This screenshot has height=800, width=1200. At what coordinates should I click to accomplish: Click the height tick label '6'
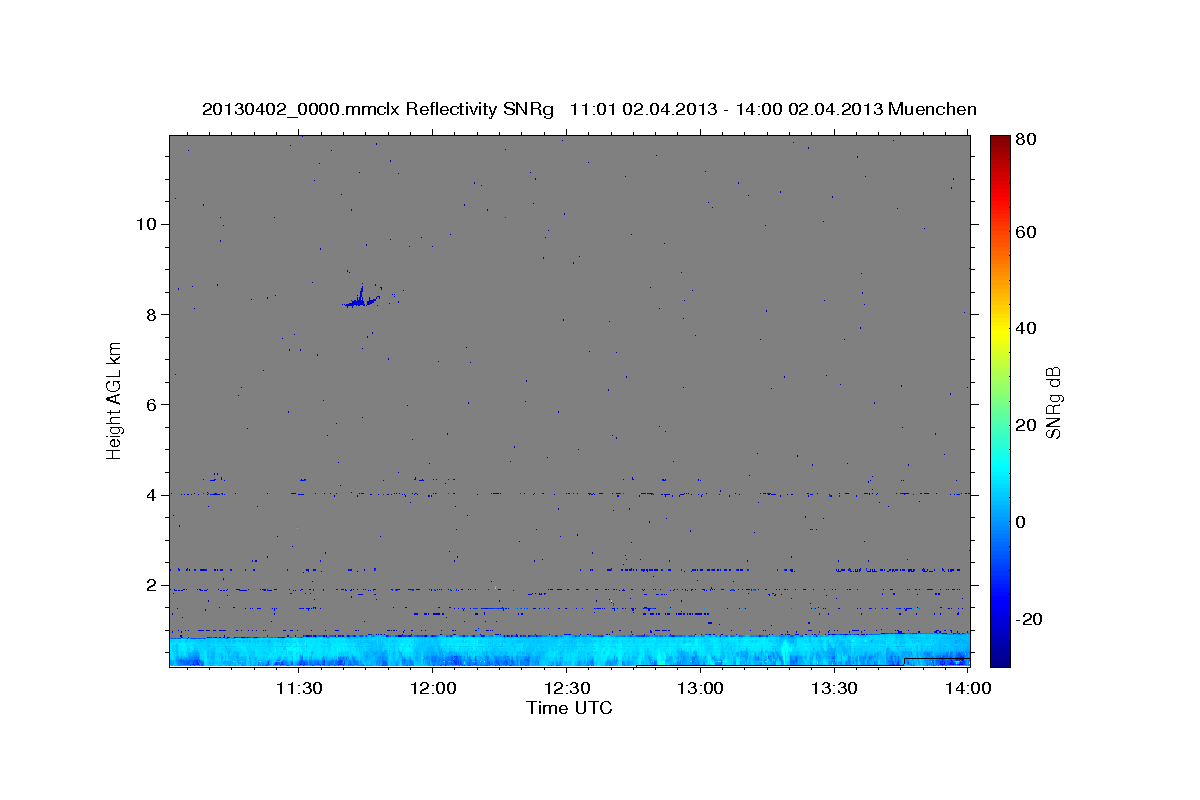(150, 404)
